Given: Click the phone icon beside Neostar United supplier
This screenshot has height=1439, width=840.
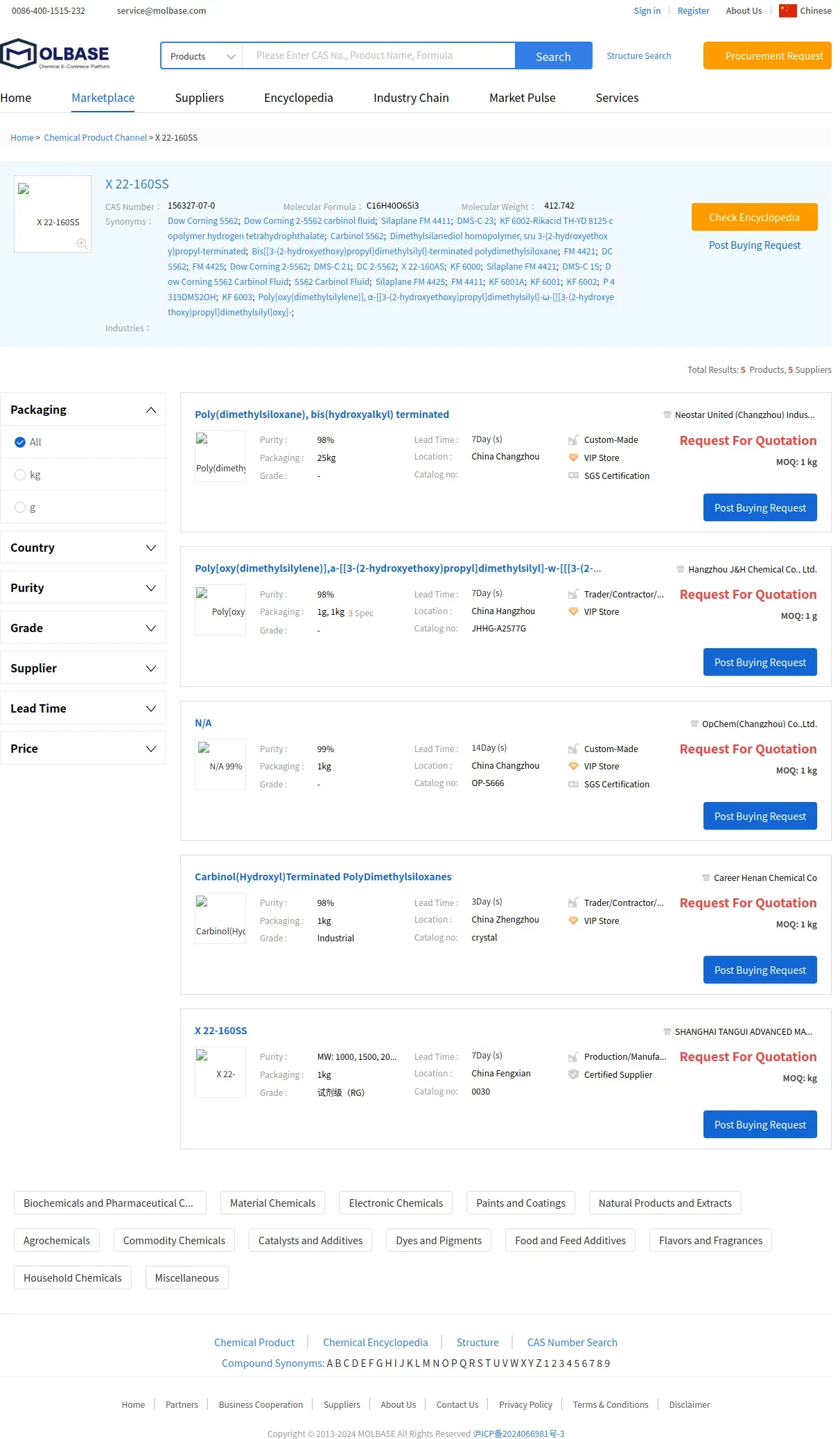Looking at the screenshot, I should click(667, 415).
